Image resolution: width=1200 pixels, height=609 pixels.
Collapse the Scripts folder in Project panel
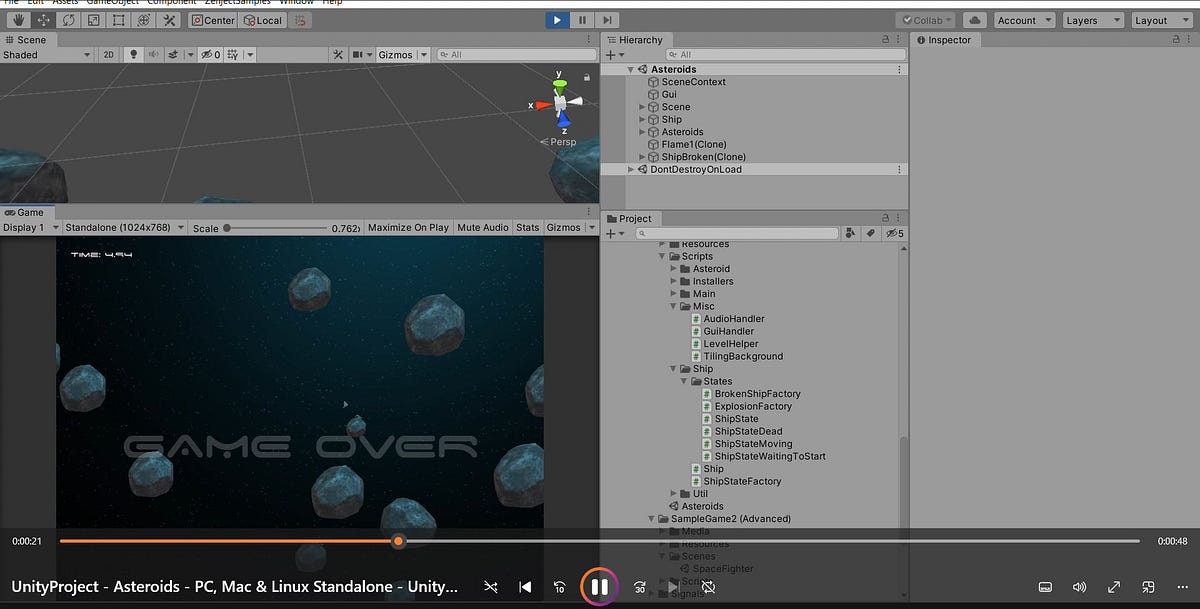click(x=662, y=256)
